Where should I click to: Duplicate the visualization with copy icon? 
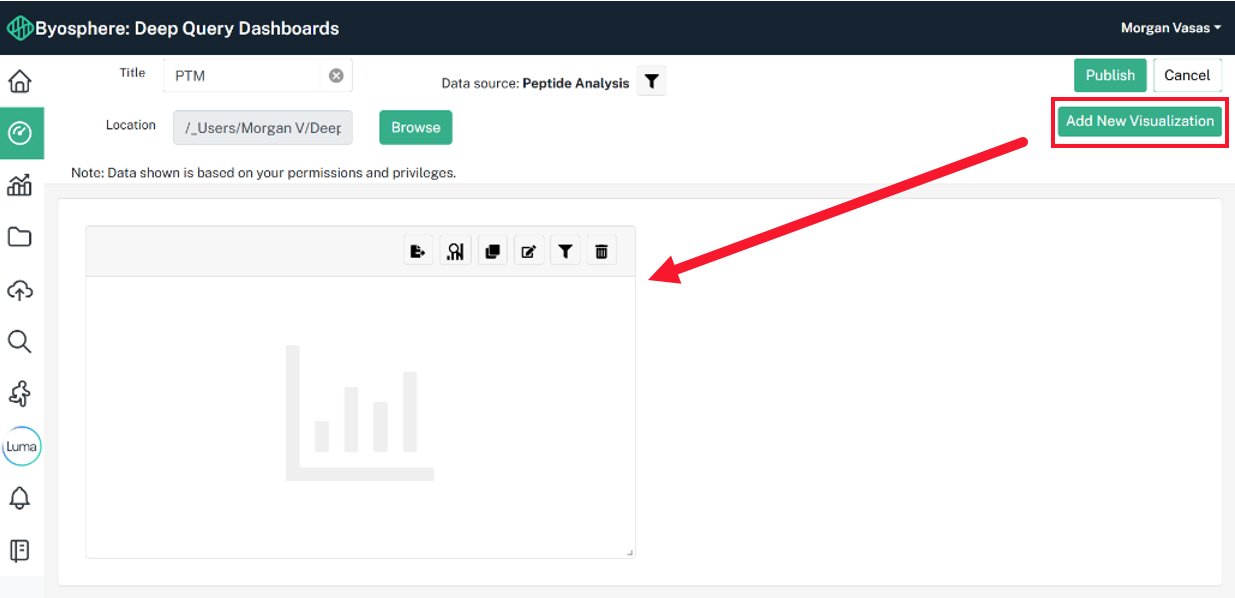492,251
